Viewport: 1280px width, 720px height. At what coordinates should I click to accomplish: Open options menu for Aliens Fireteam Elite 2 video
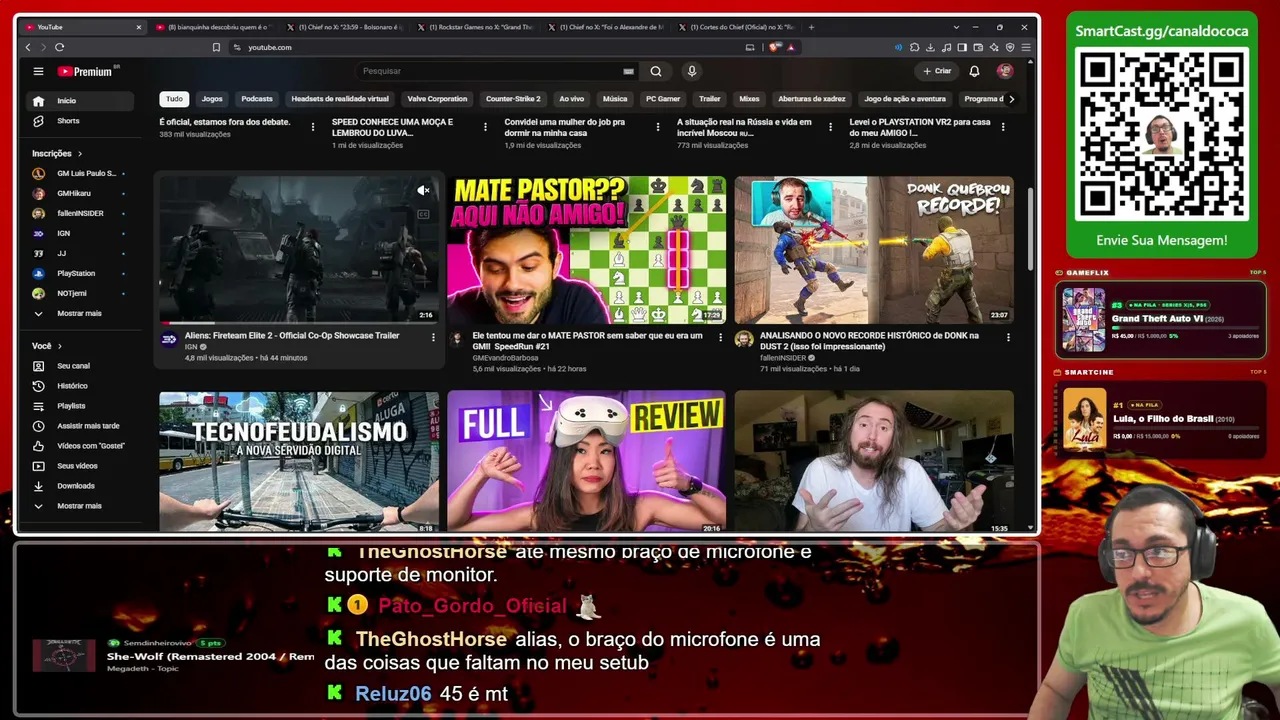pyautogui.click(x=433, y=337)
